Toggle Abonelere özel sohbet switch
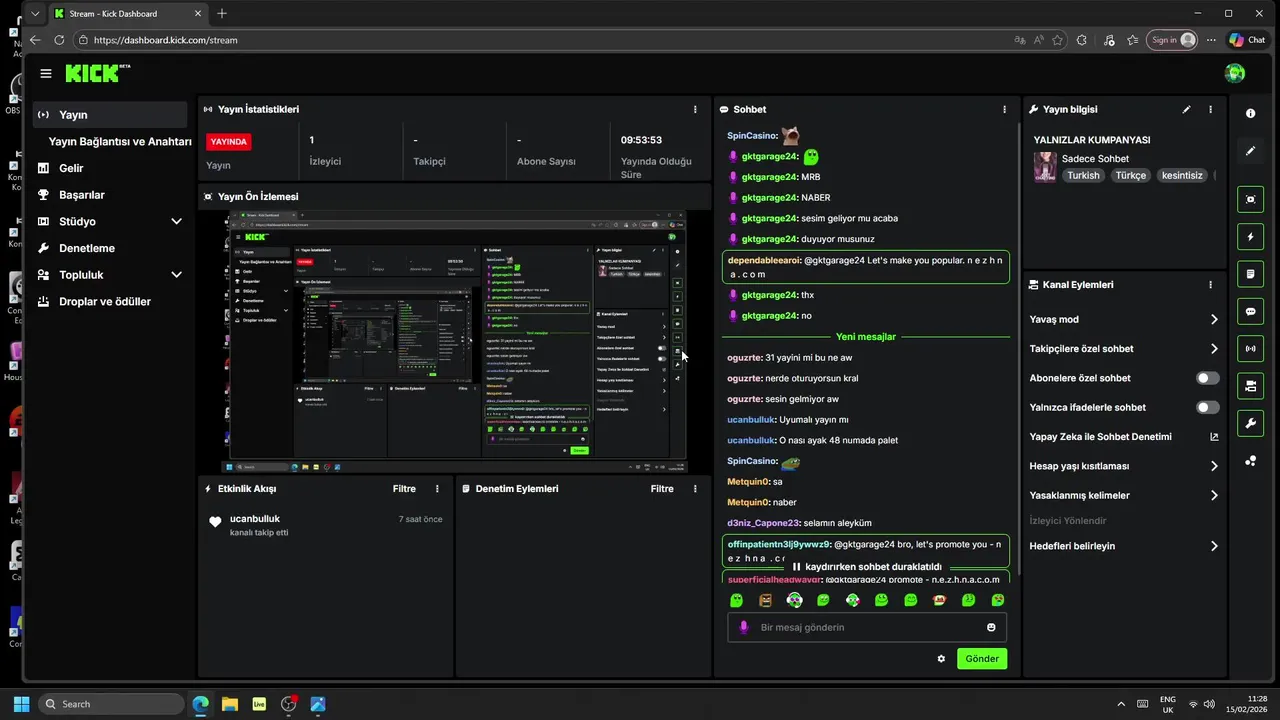 [x=1208, y=379]
